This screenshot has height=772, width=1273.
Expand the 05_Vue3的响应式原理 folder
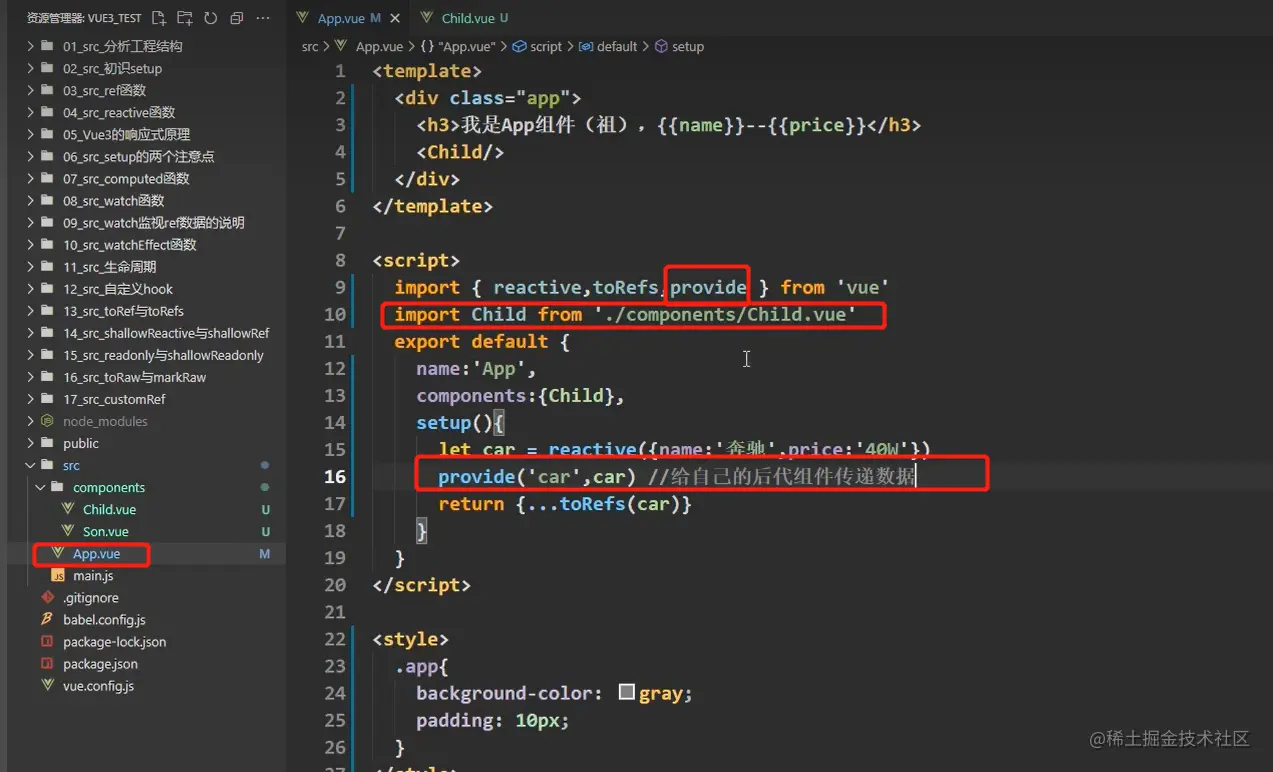(31, 134)
